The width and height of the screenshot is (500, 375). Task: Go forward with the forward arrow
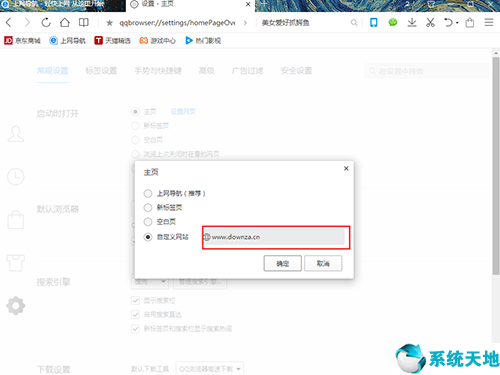point(27,23)
